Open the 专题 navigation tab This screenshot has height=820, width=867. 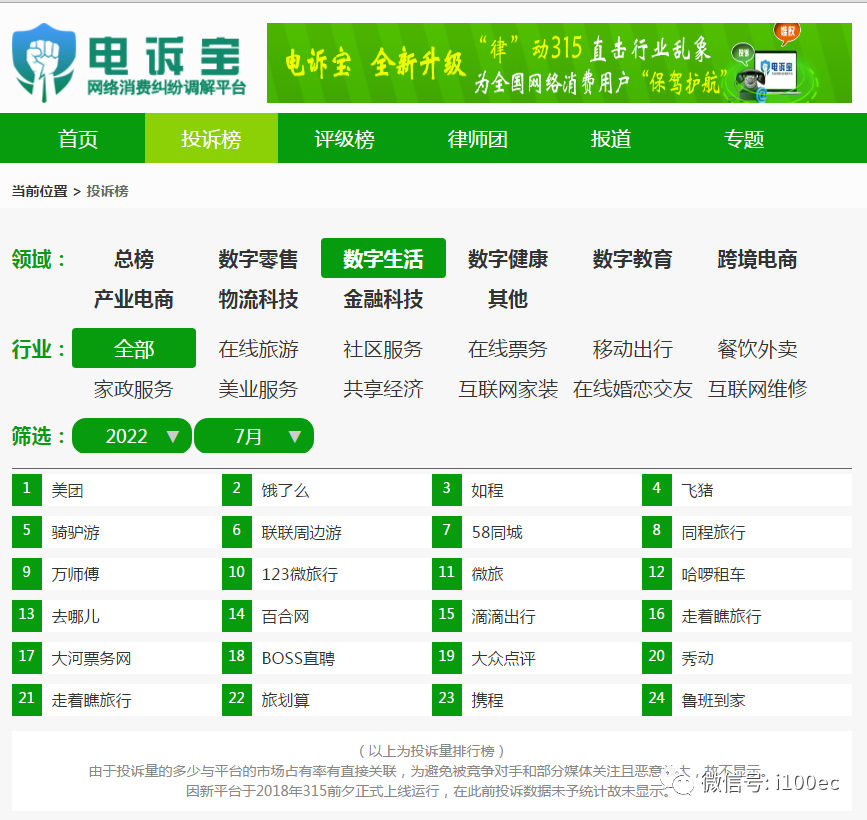(744, 139)
